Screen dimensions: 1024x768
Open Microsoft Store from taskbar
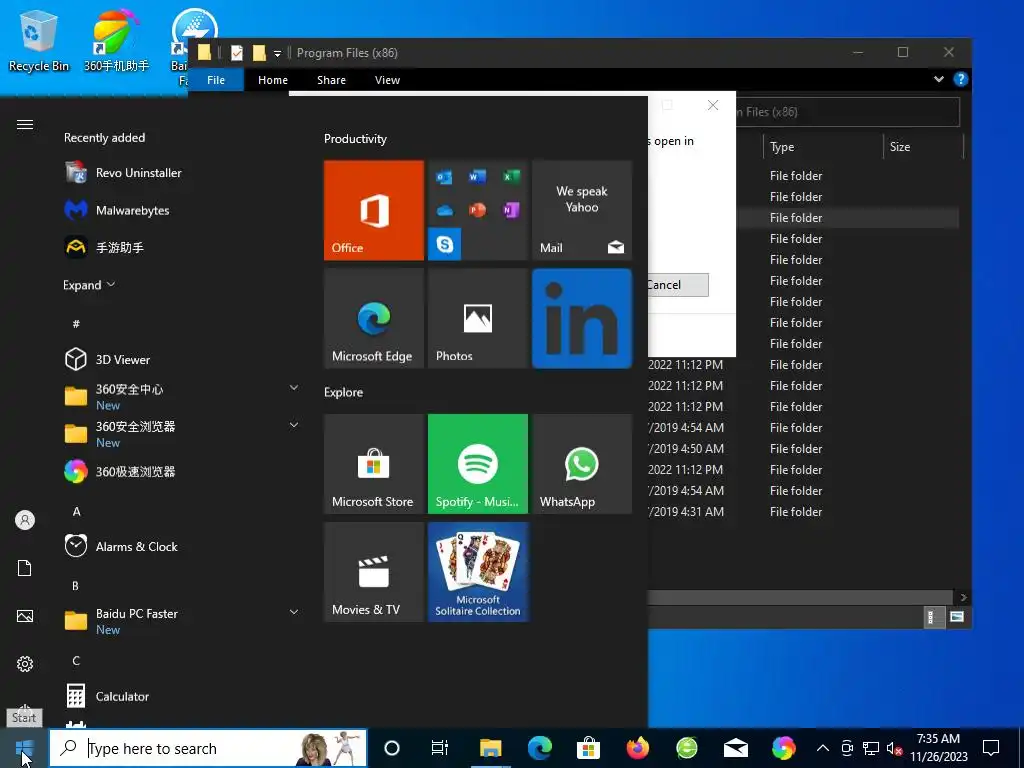pos(588,748)
